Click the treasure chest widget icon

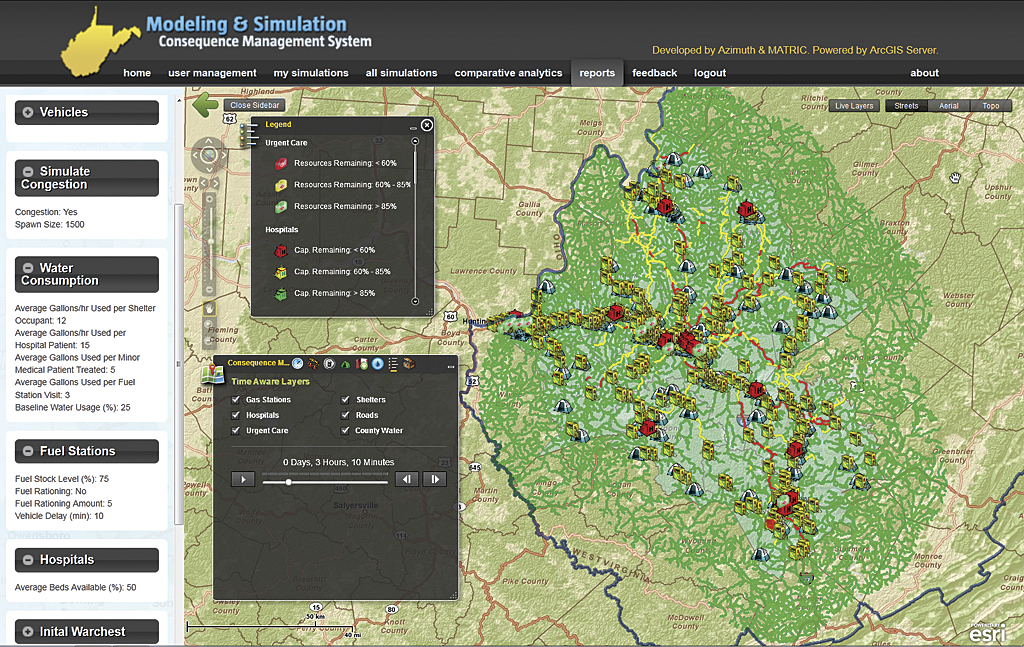tap(409, 363)
